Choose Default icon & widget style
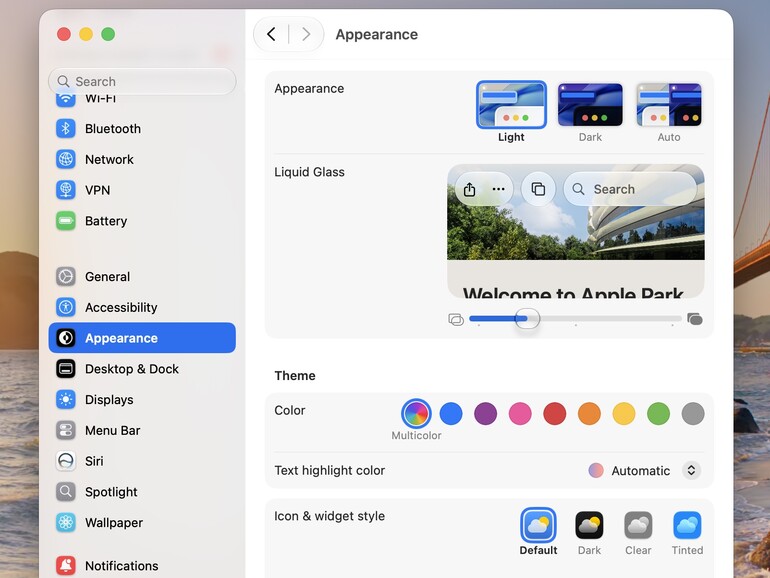This screenshot has height=578, width=770. [538, 525]
